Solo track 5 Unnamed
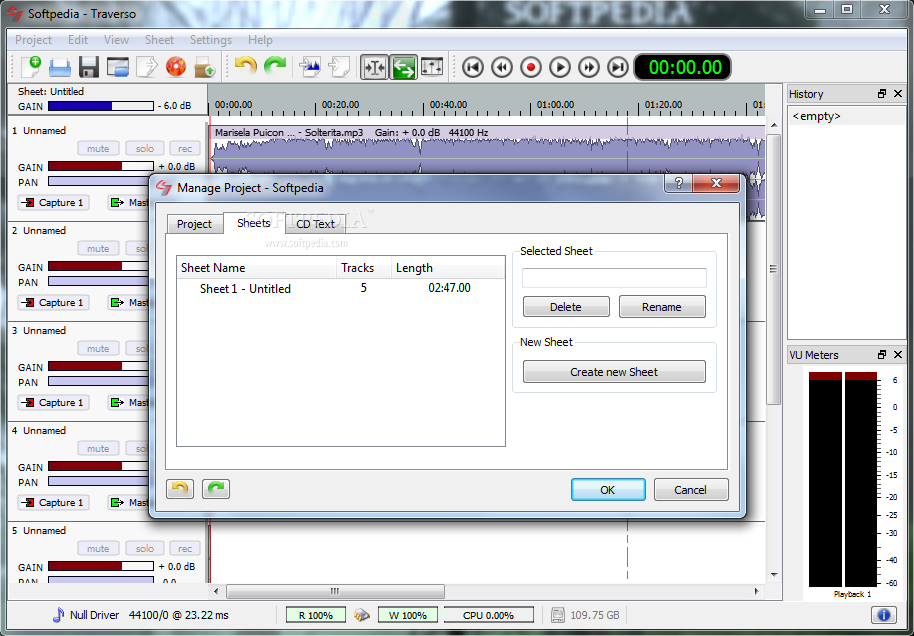 click(x=145, y=549)
